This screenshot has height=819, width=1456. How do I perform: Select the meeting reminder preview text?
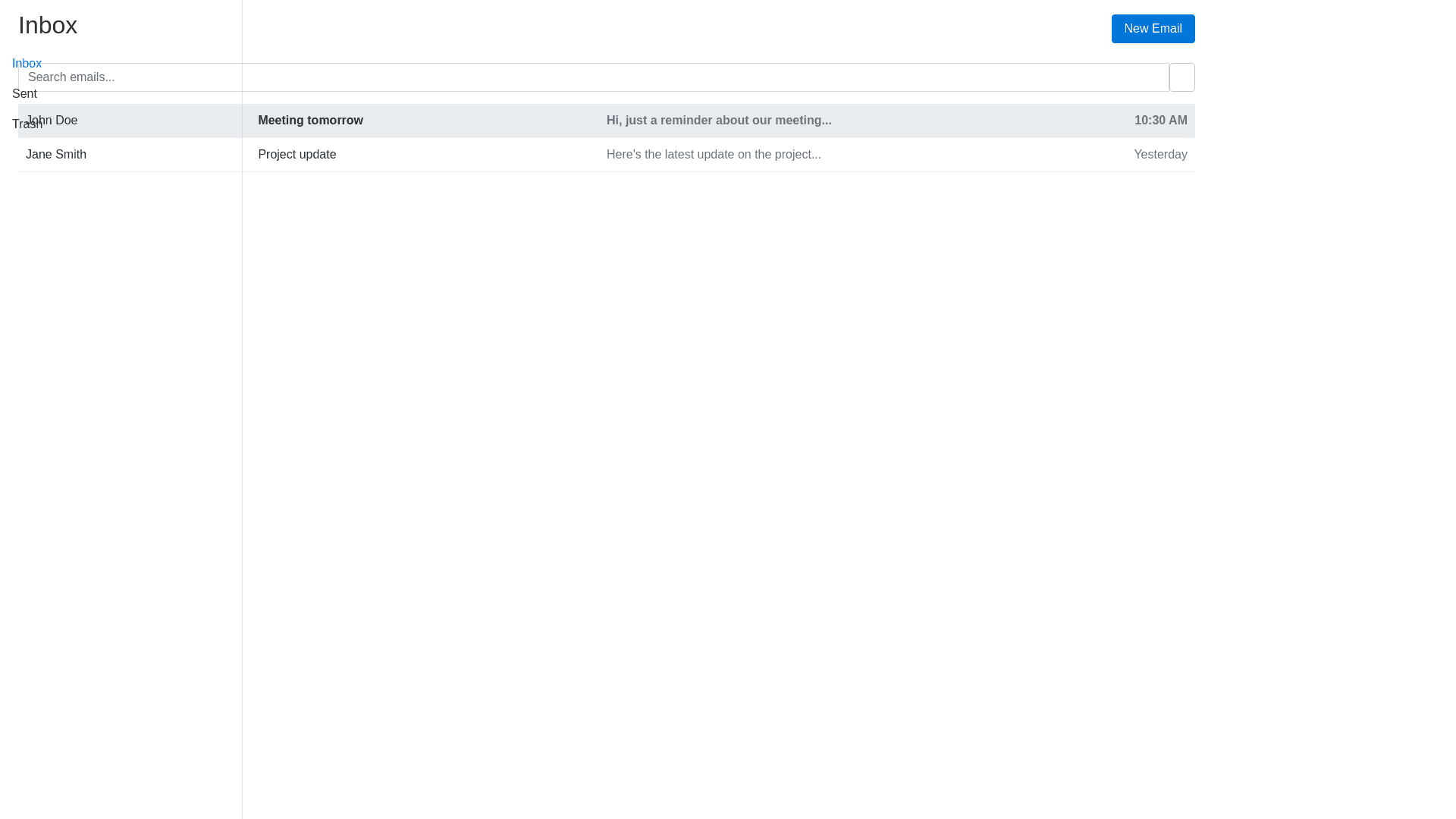[x=719, y=120]
